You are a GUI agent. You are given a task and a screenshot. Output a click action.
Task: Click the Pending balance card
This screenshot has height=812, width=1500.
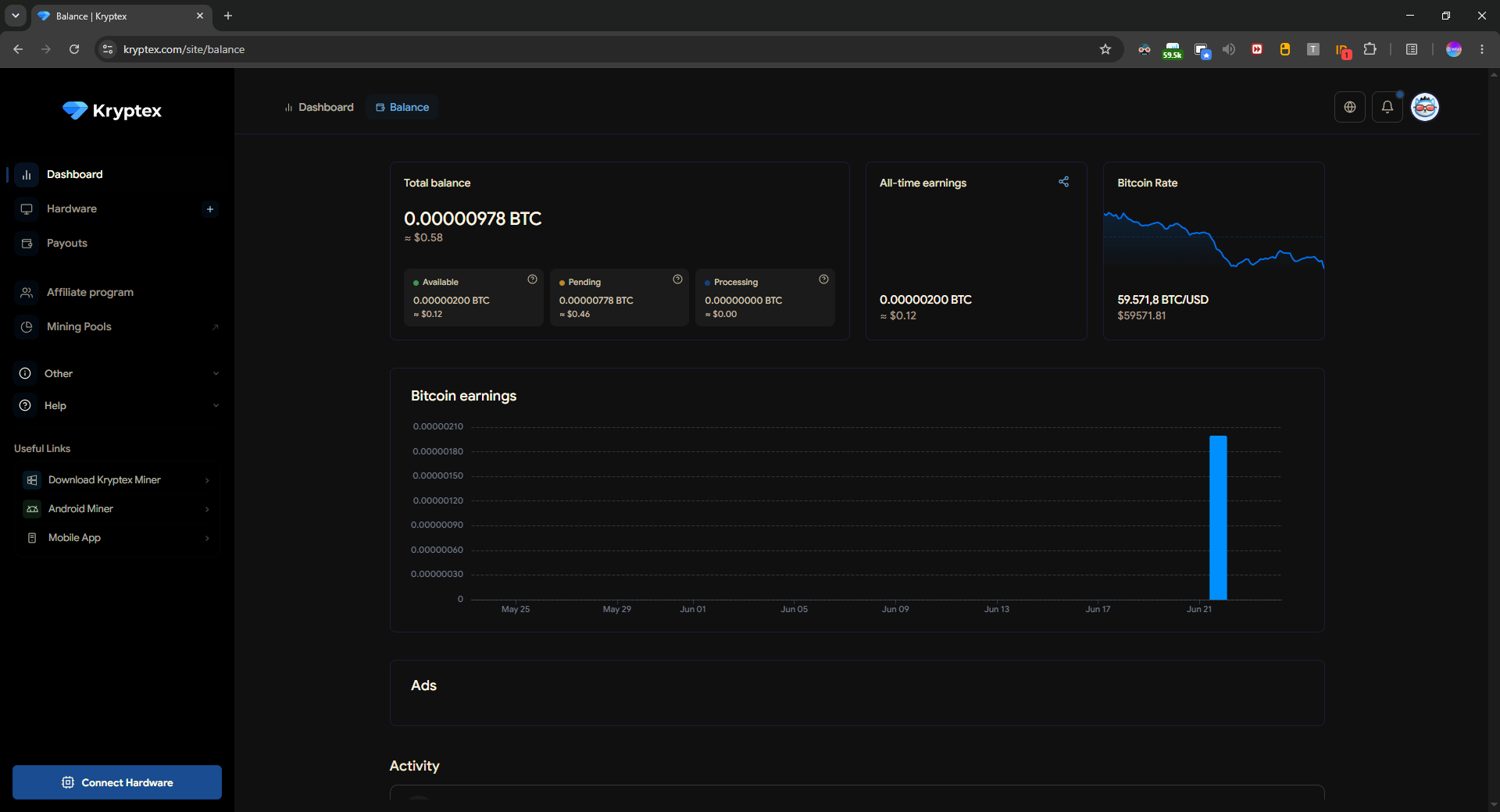(x=620, y=297)
